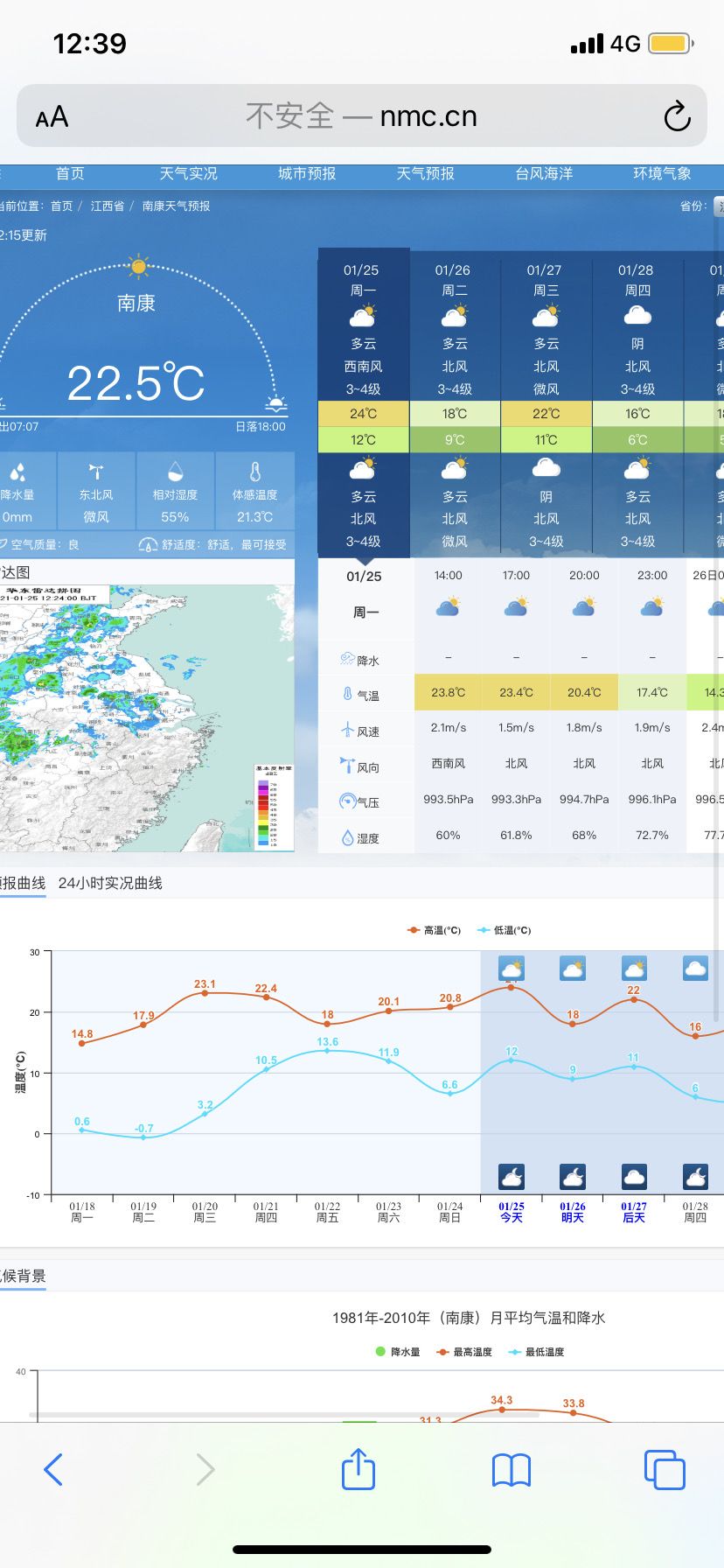Go back with the left chevron icon
This screenshot has width=724, height=1568.
(53, 1470)
